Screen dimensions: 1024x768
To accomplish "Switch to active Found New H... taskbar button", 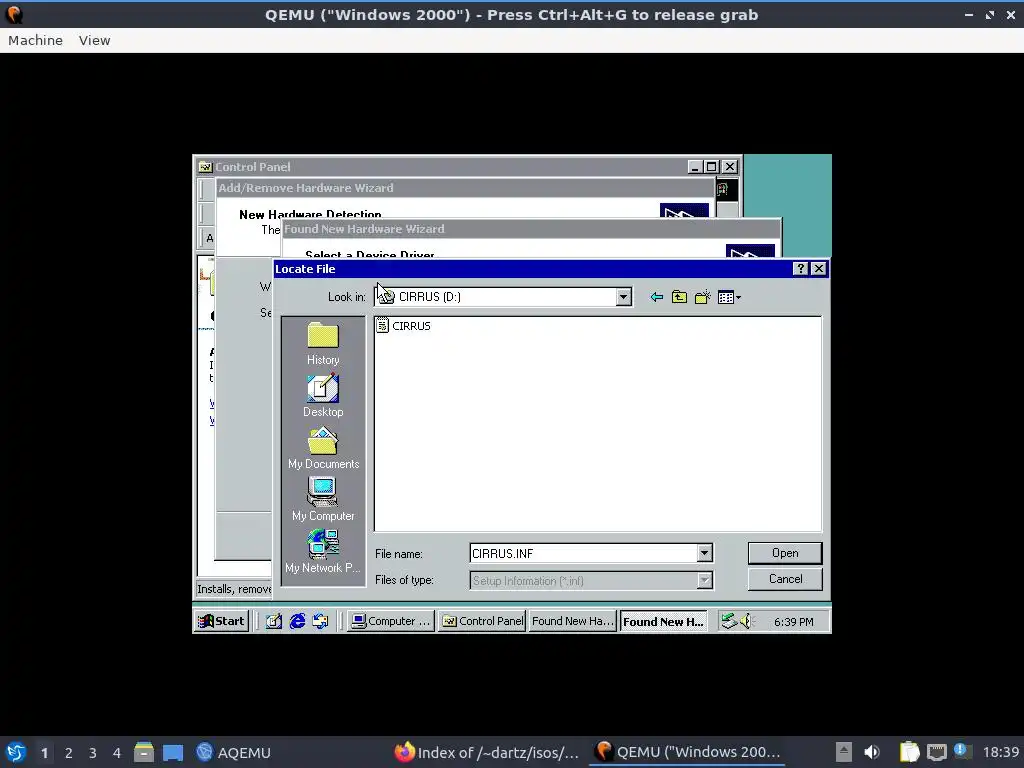I will (x=664, y=621).
